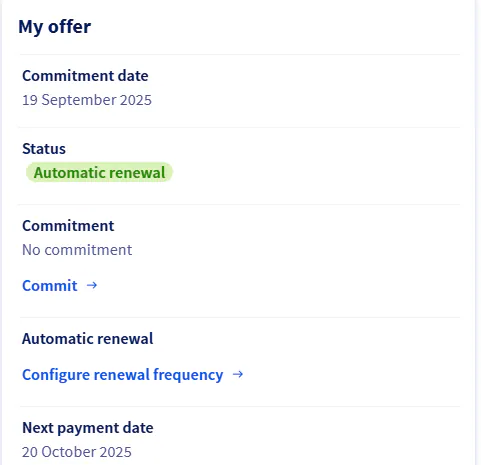This screenshot has width=481, height=465.
Task: Click the arrow next to Configure renewal frequency
Action: pyautogui.click(x=238, y=374)
